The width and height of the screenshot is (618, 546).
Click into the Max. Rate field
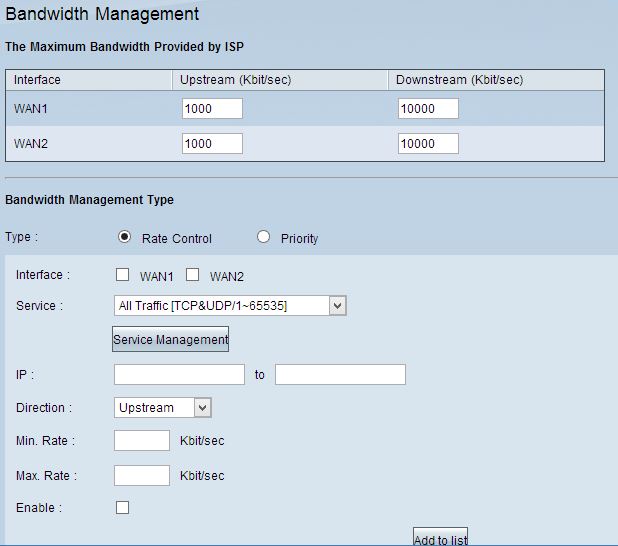coord(142,475)
